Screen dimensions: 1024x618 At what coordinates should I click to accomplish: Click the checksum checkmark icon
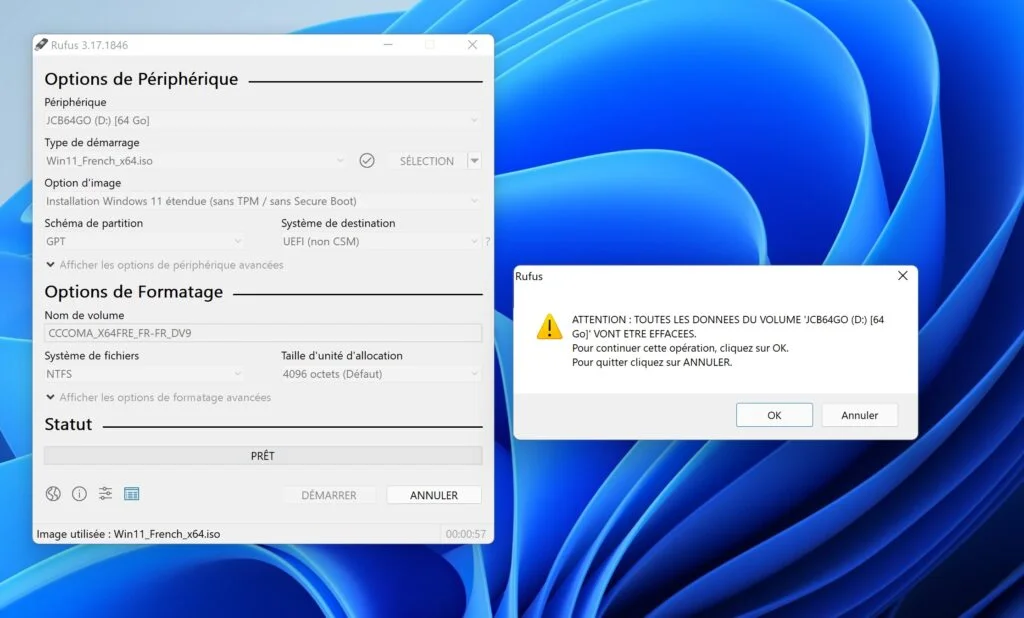[x=367, y=161]
